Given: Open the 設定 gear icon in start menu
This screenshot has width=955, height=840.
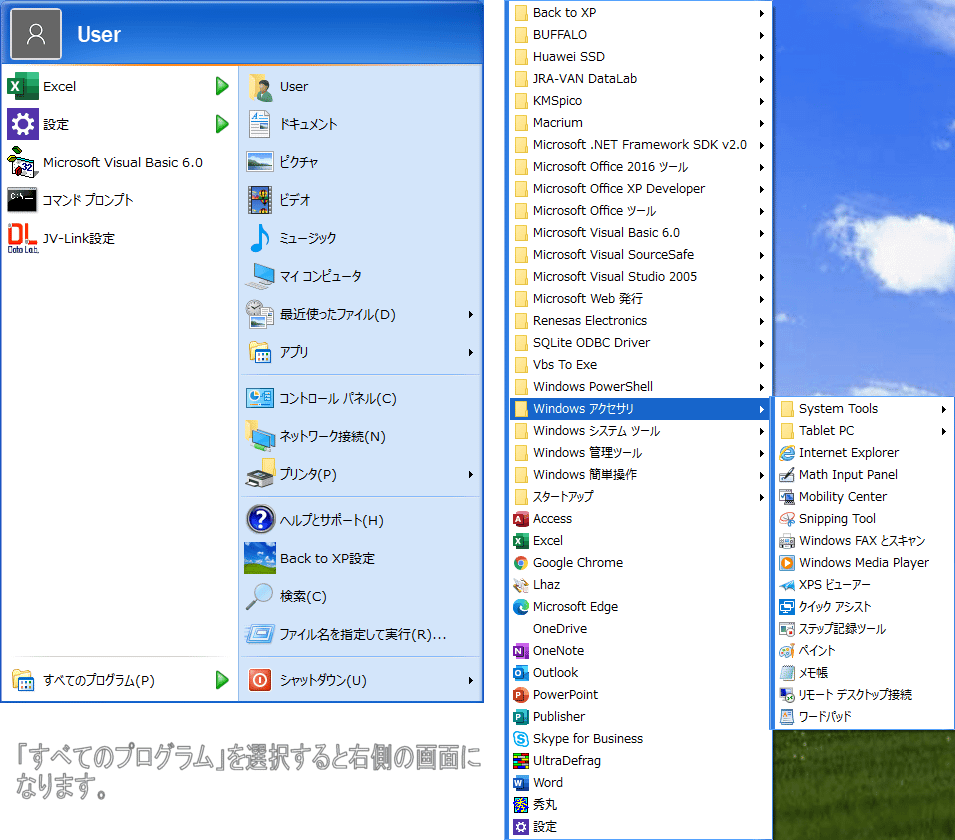Looking at the screenshot, I should [x=23, y=124].
